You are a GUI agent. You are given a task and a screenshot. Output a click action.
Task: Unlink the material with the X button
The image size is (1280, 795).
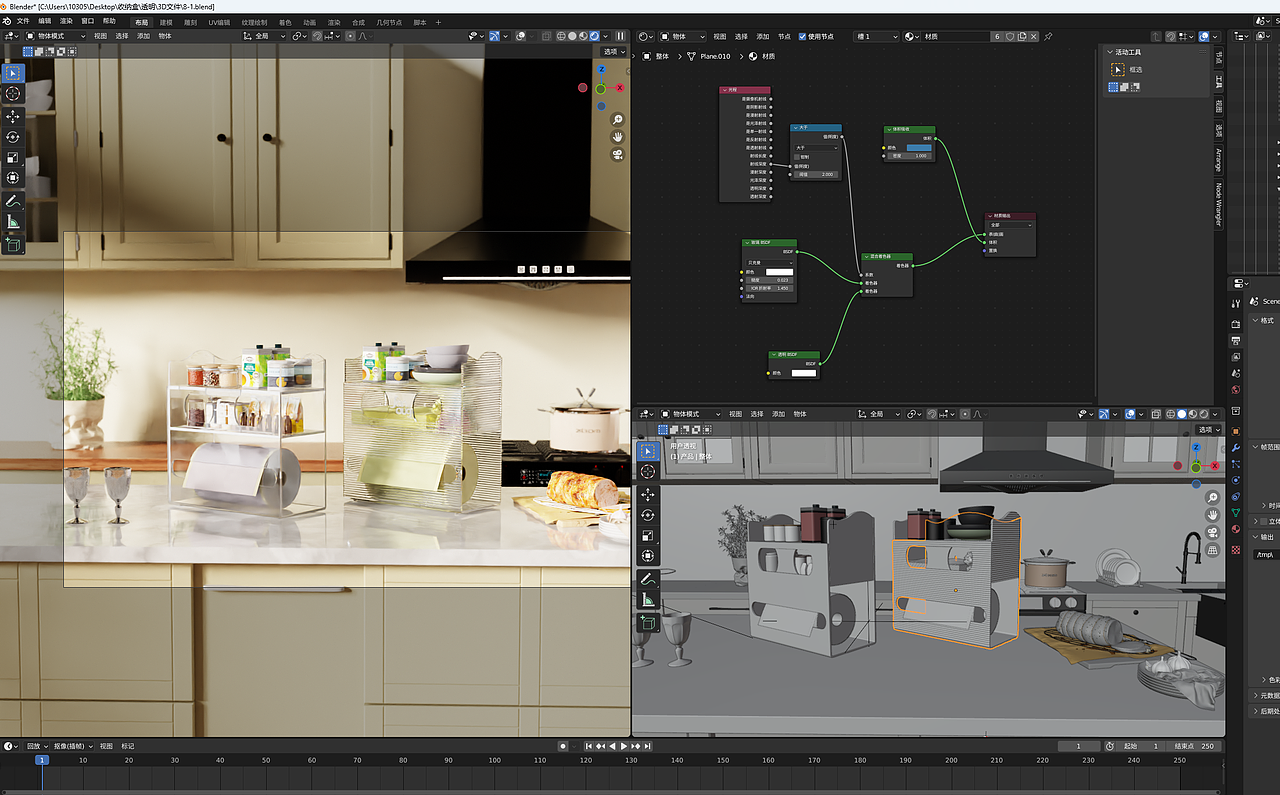click(x=1035, y=36)
